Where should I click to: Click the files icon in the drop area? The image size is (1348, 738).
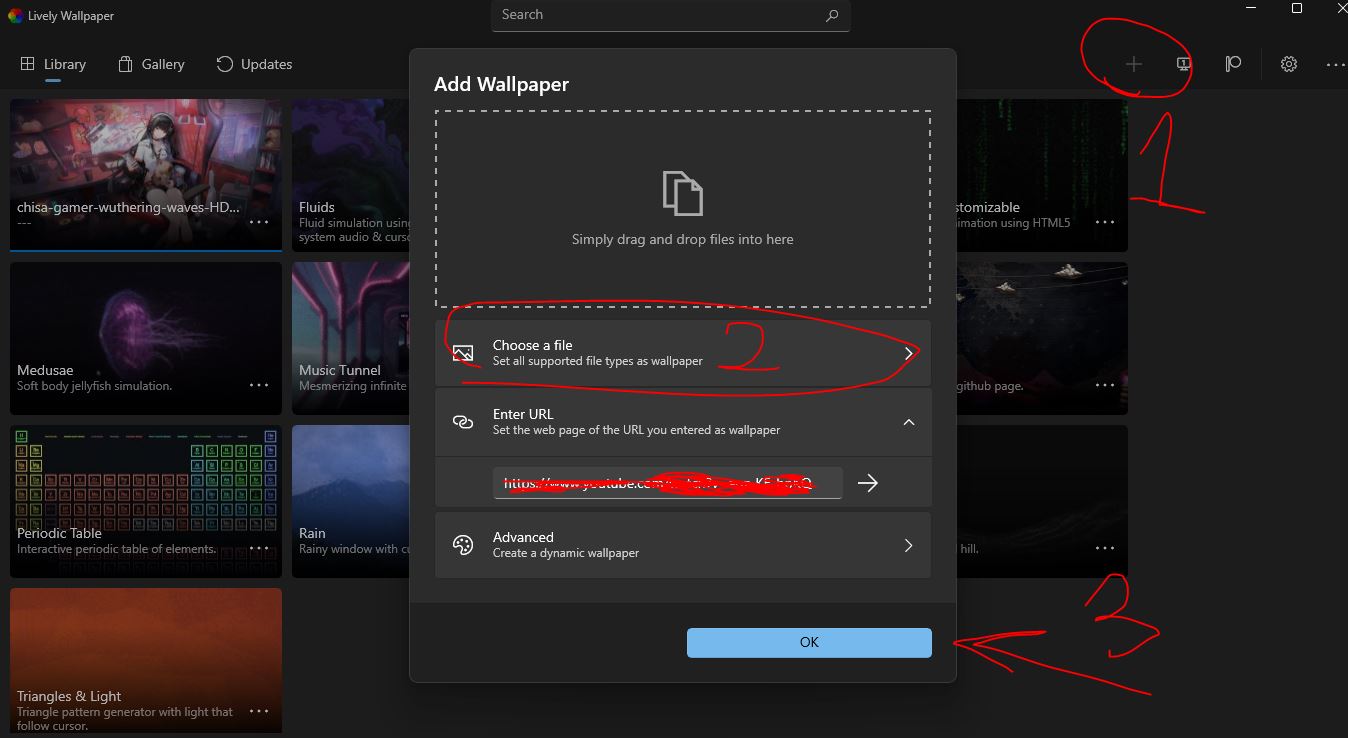click(x=682, y=193)
